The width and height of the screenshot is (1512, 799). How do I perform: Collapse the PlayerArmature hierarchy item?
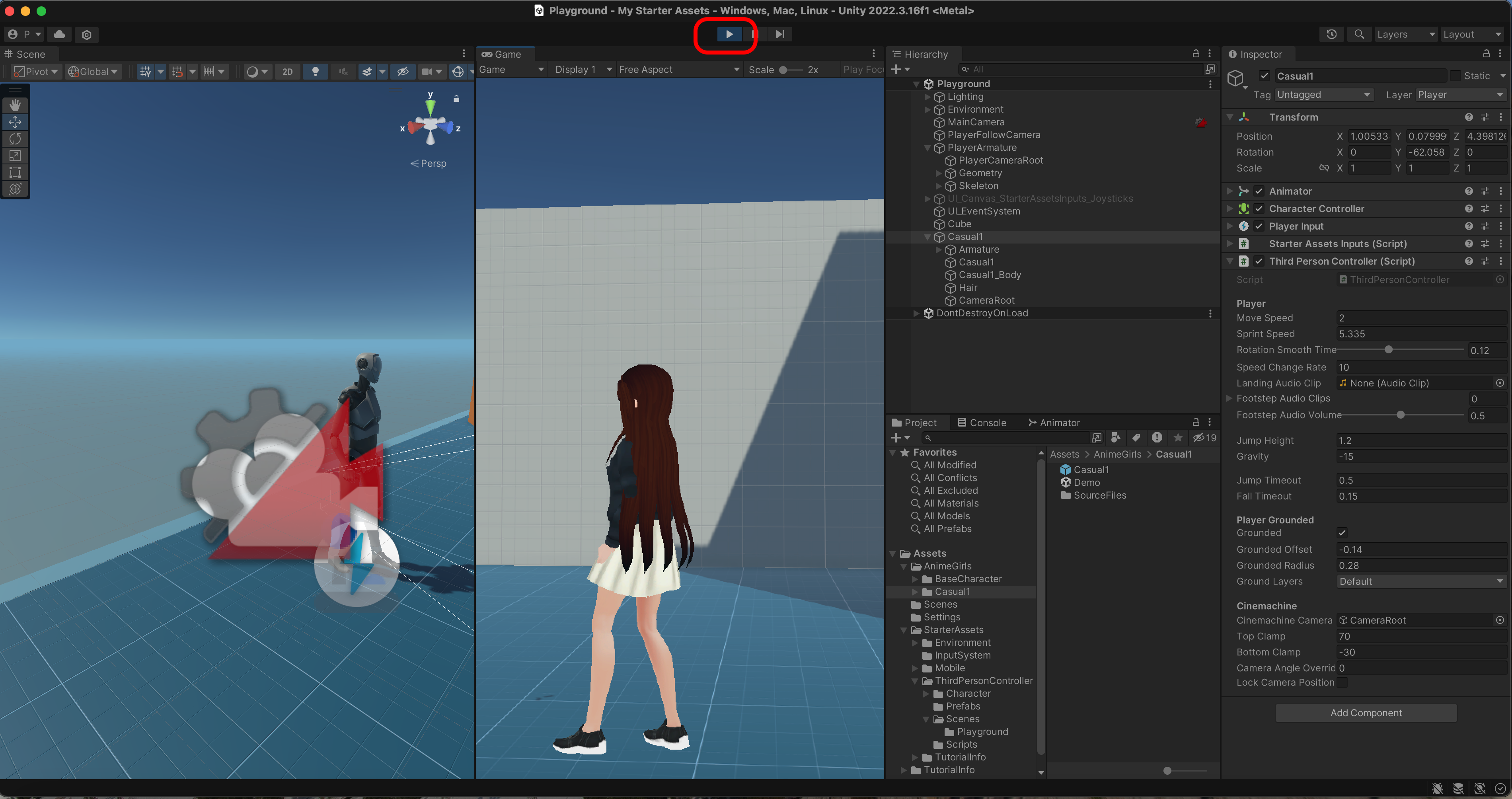[927, 148]
